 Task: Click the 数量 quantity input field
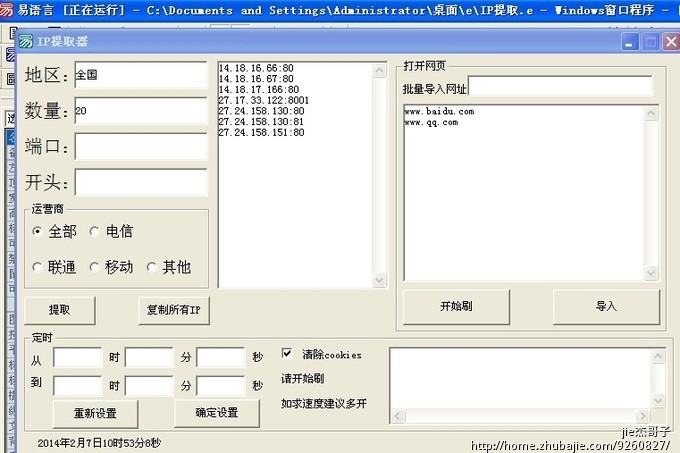tap(141, 111)
